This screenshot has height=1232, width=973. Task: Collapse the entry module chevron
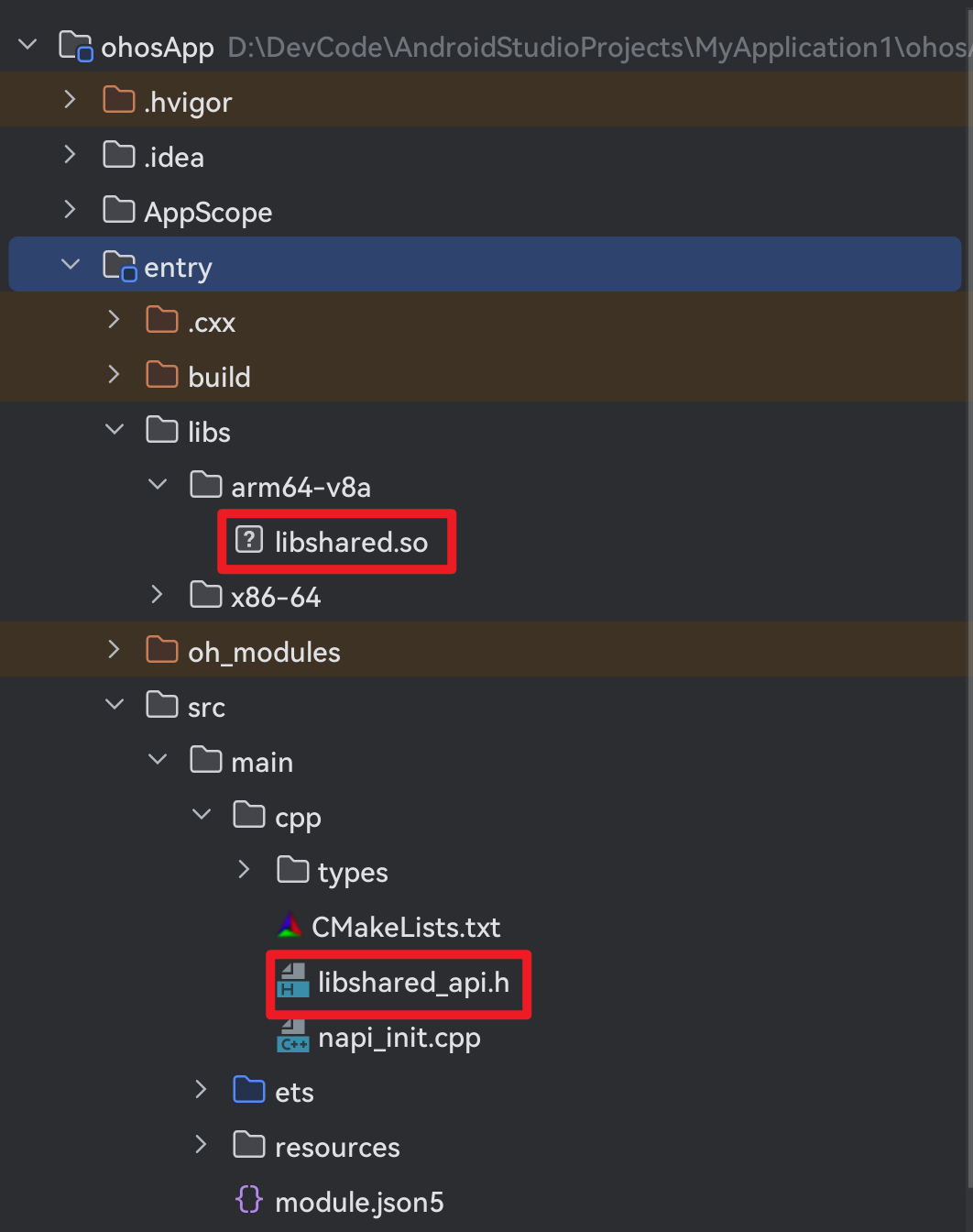pos(71,264)
